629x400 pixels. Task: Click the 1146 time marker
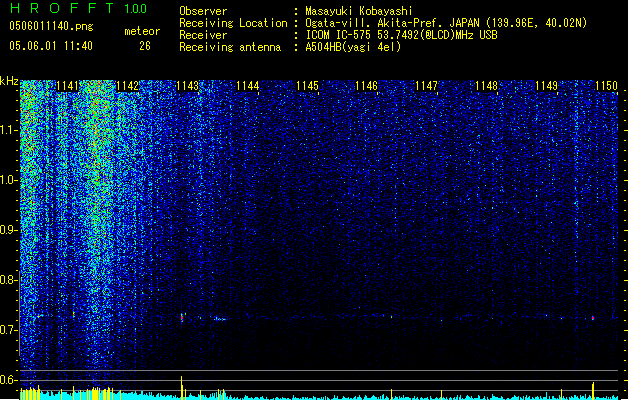tap(367, 86)
